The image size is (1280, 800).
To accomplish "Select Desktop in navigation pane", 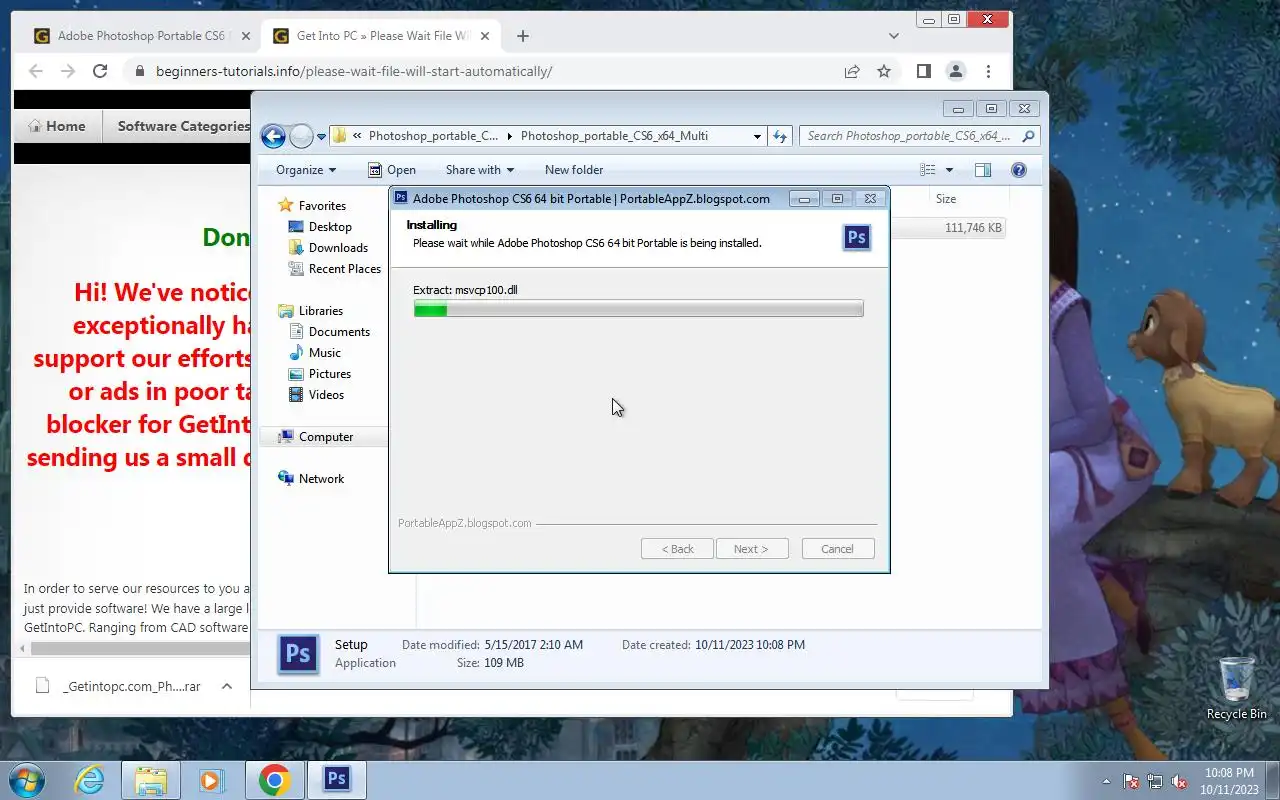I will (330, 226).
